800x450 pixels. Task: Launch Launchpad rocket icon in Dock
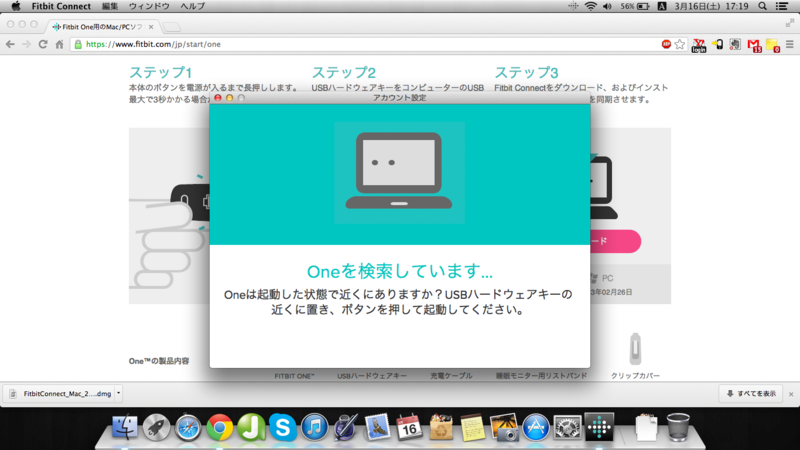coord(156,427)
